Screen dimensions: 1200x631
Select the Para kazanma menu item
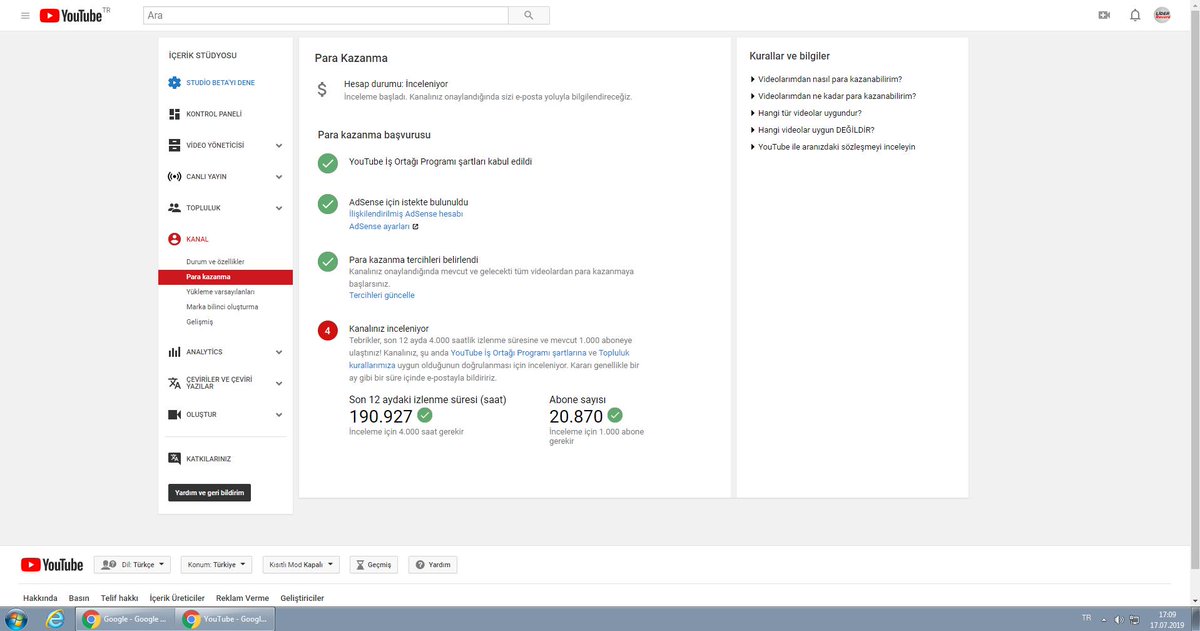(225, 277)
